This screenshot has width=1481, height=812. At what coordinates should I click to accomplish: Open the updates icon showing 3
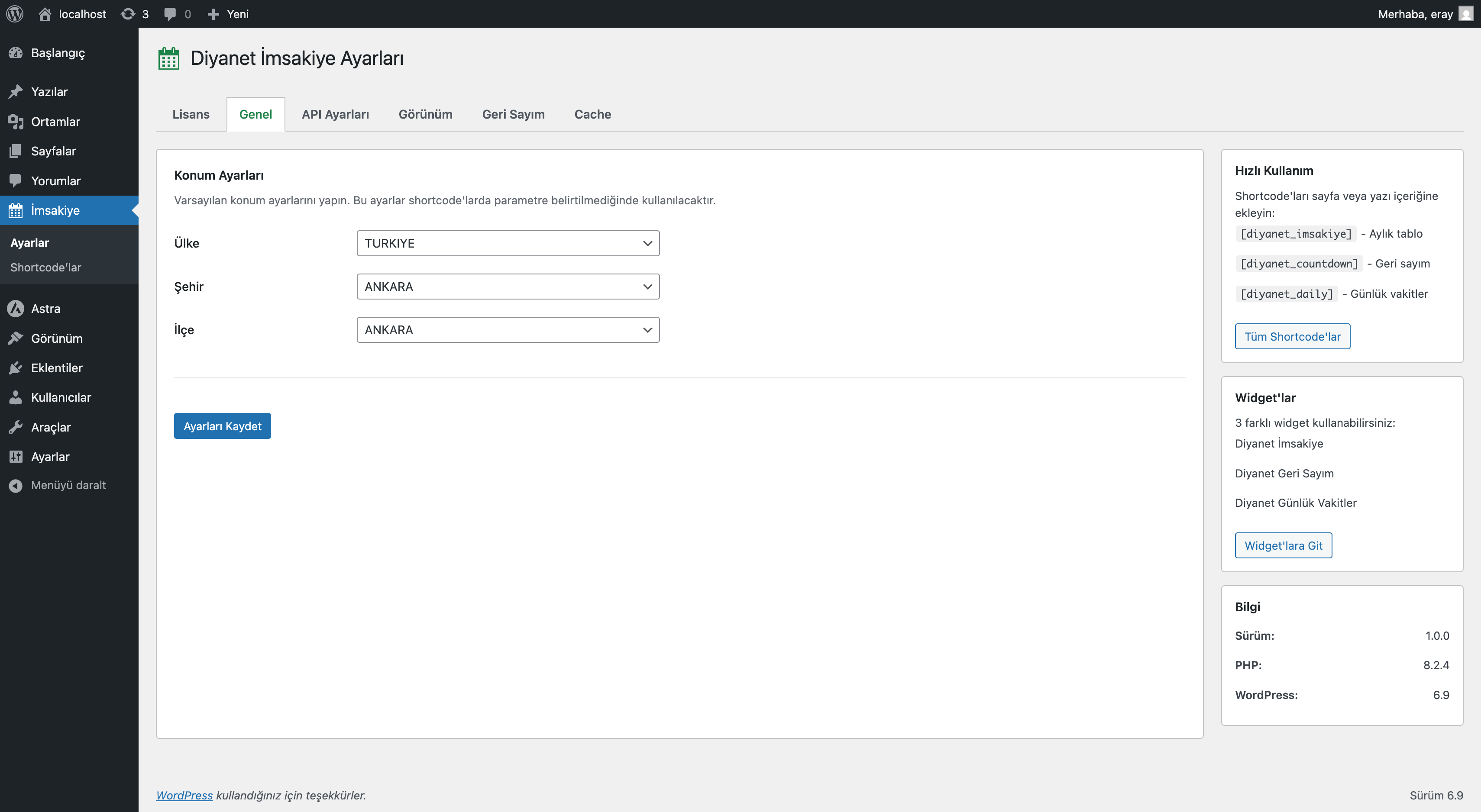coord(128,14)
